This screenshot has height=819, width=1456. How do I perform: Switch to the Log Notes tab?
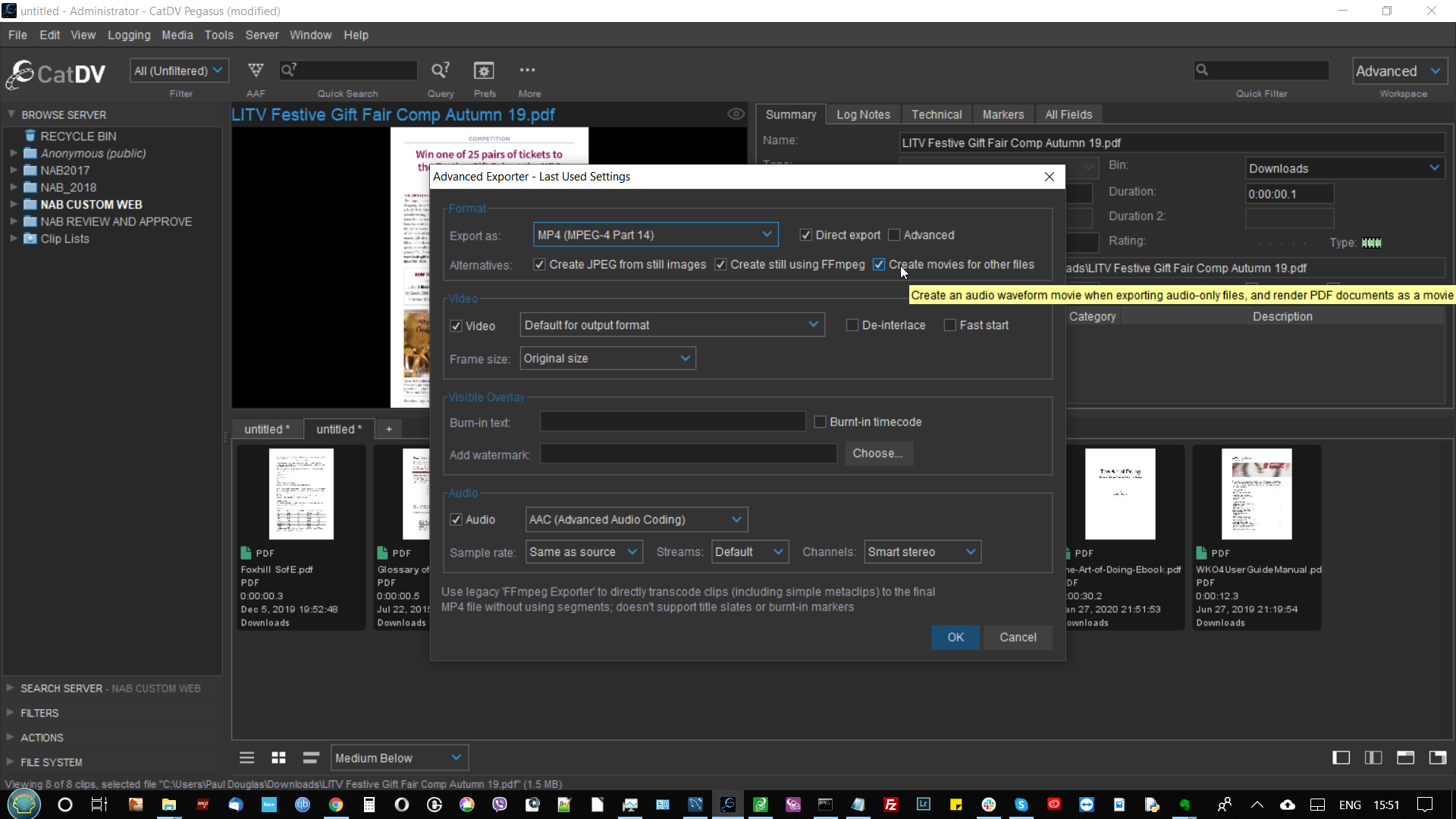tap(863, 115)
